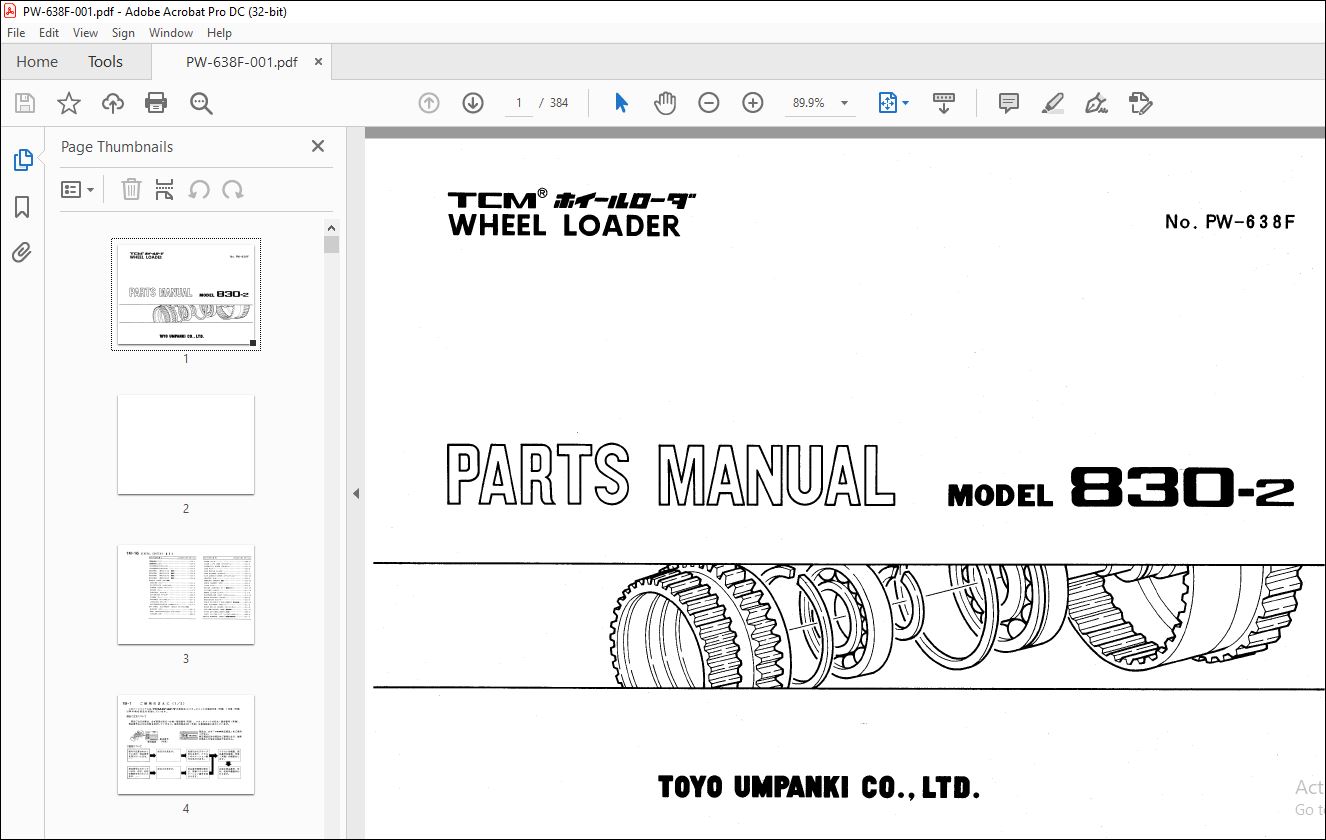Zoom out with the minus icon

click(x=709, y=103)
